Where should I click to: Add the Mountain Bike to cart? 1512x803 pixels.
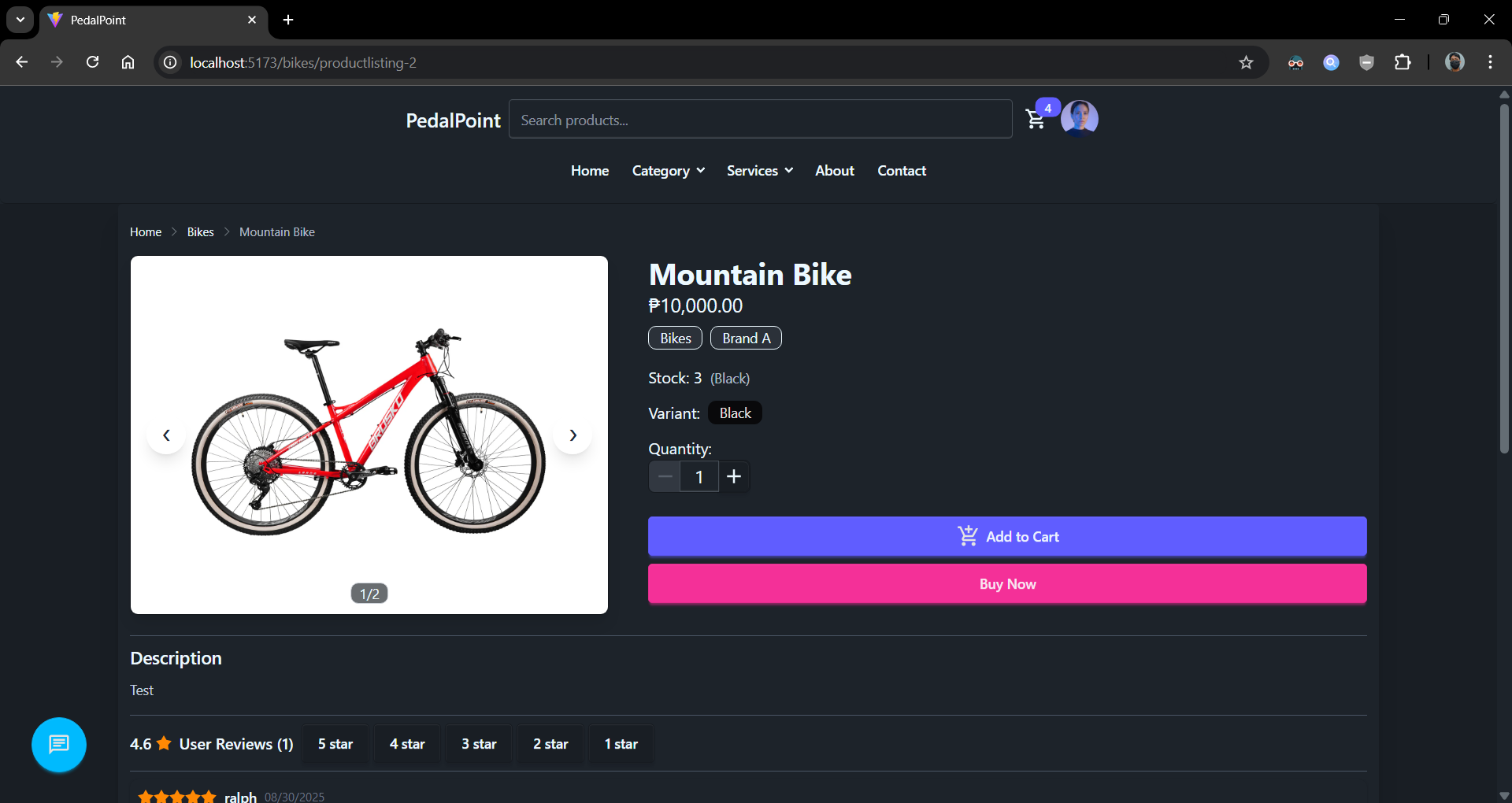(1007, 536)
